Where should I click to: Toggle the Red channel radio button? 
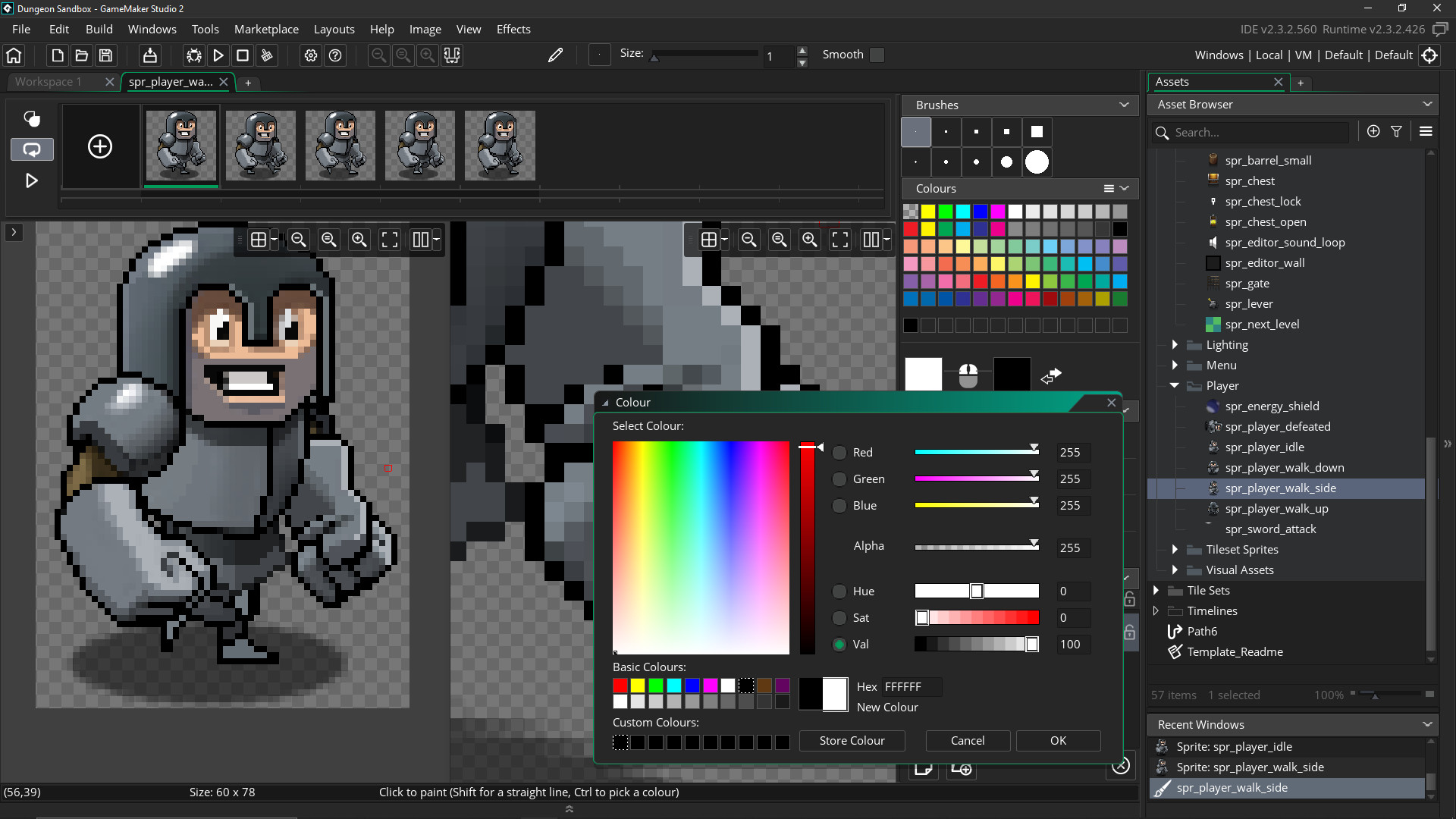point(839,452)
